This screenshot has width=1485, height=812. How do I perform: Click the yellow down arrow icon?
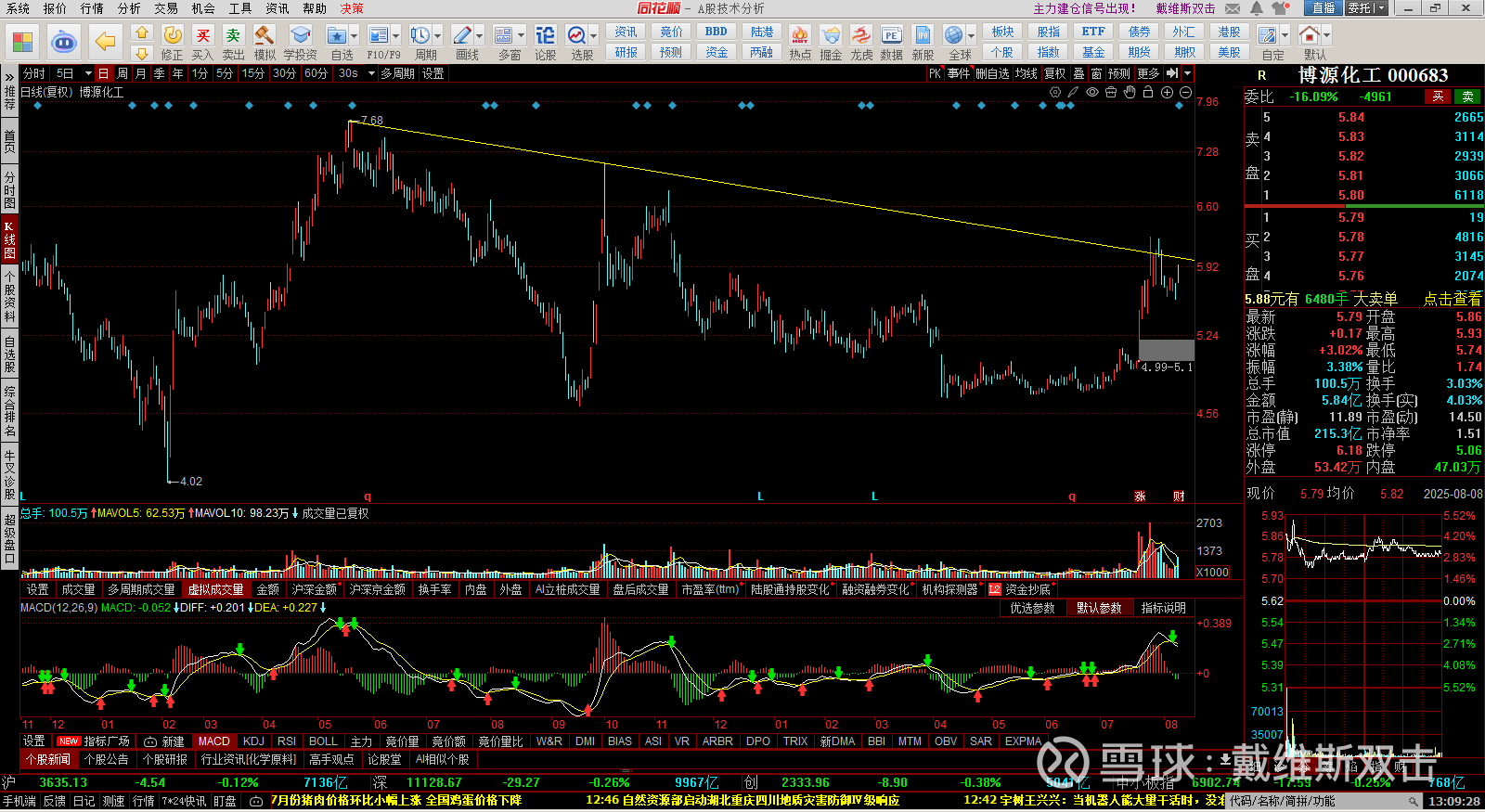[x=142, y=54]
